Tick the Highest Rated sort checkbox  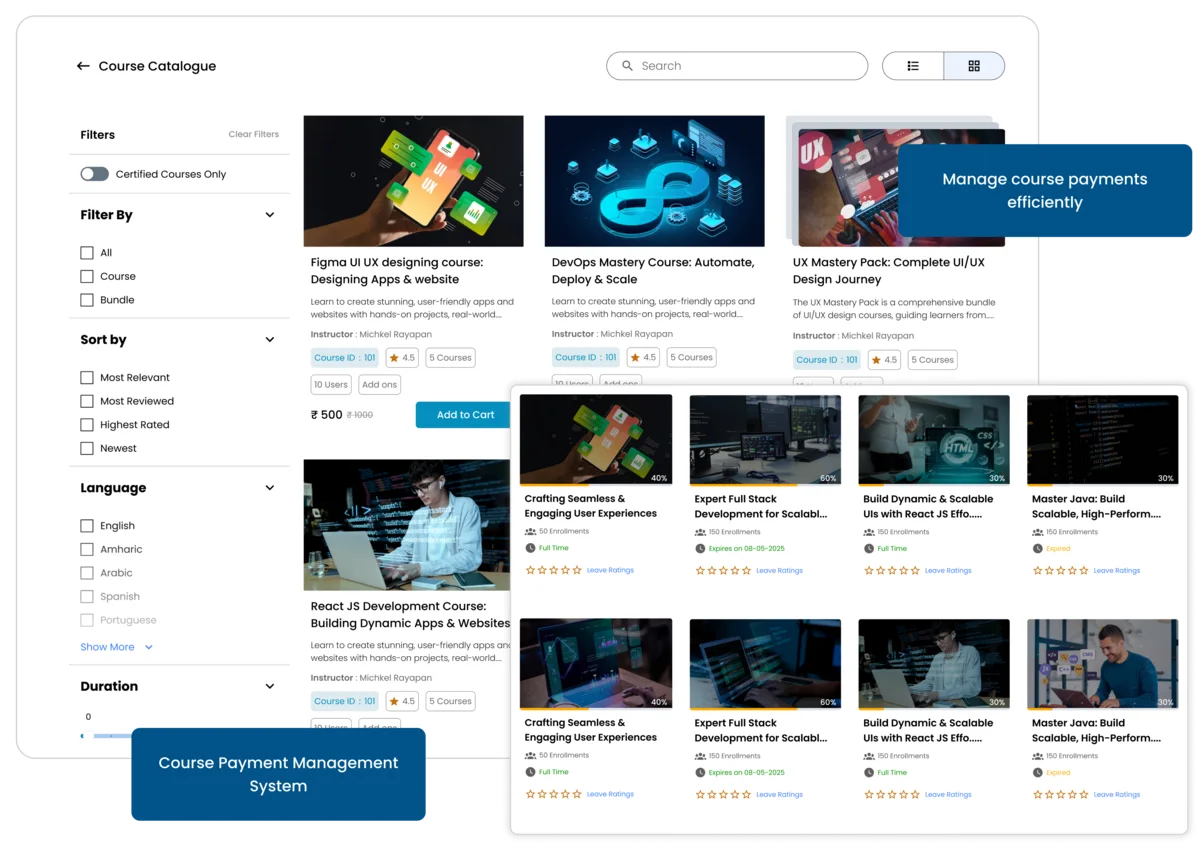pos(87,425)
